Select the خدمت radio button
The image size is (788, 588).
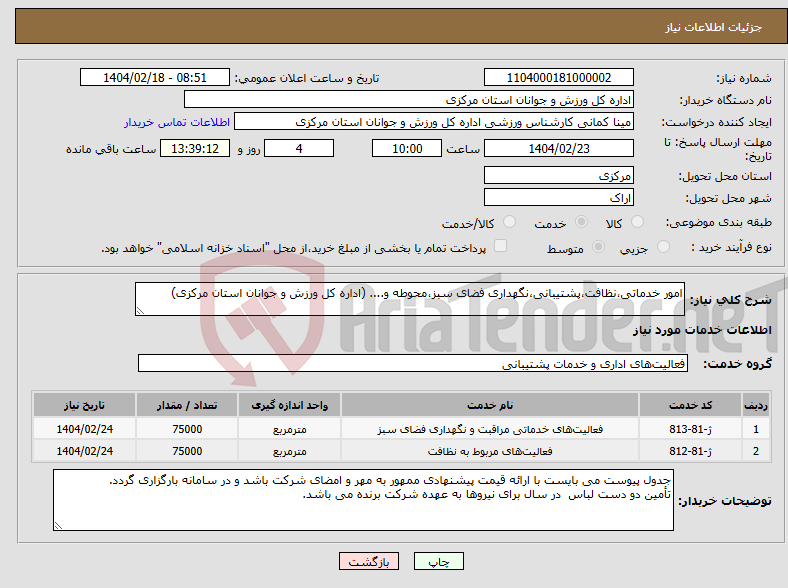pos(581,222)
